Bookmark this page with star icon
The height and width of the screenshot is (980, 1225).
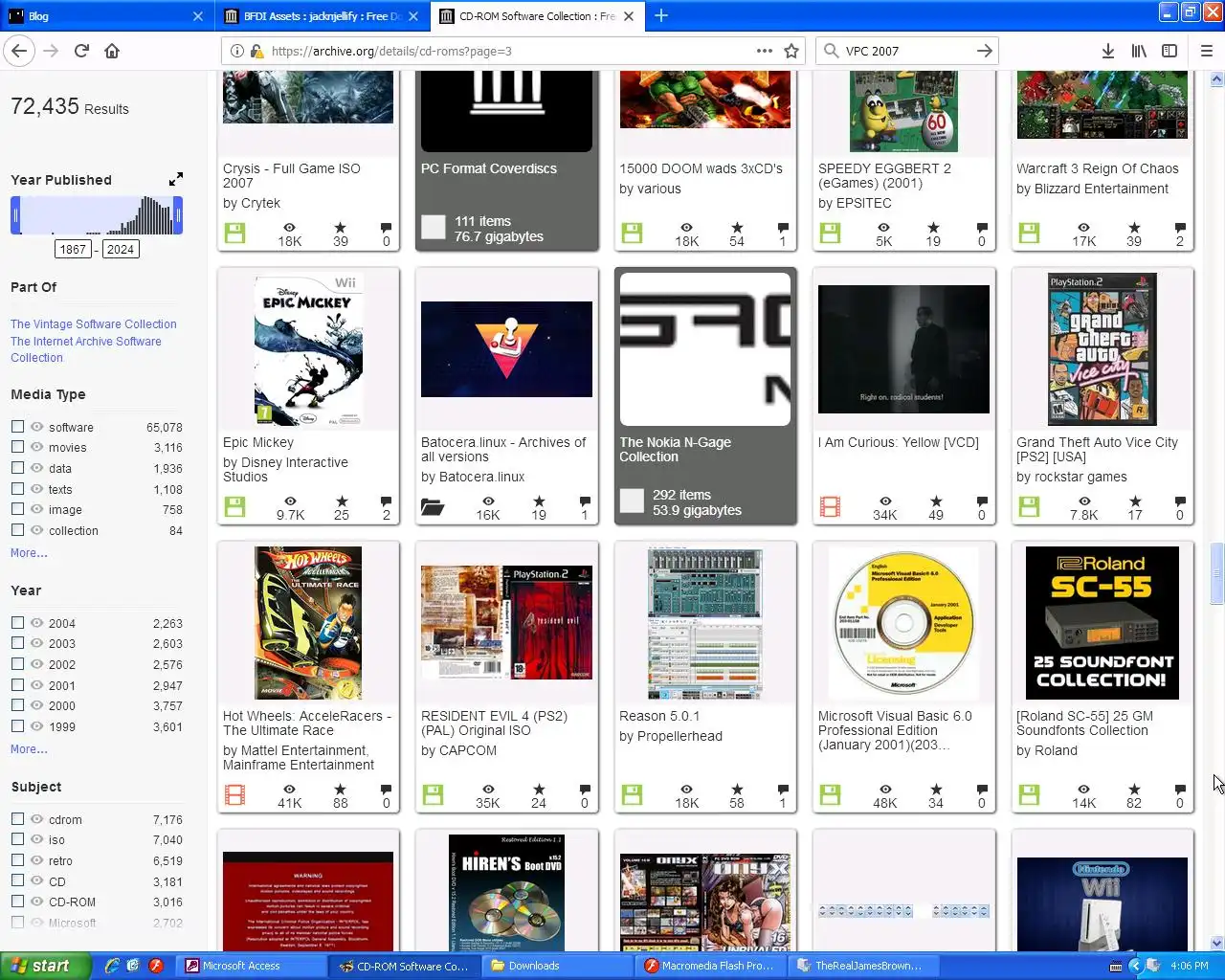(x=791, y=51)
